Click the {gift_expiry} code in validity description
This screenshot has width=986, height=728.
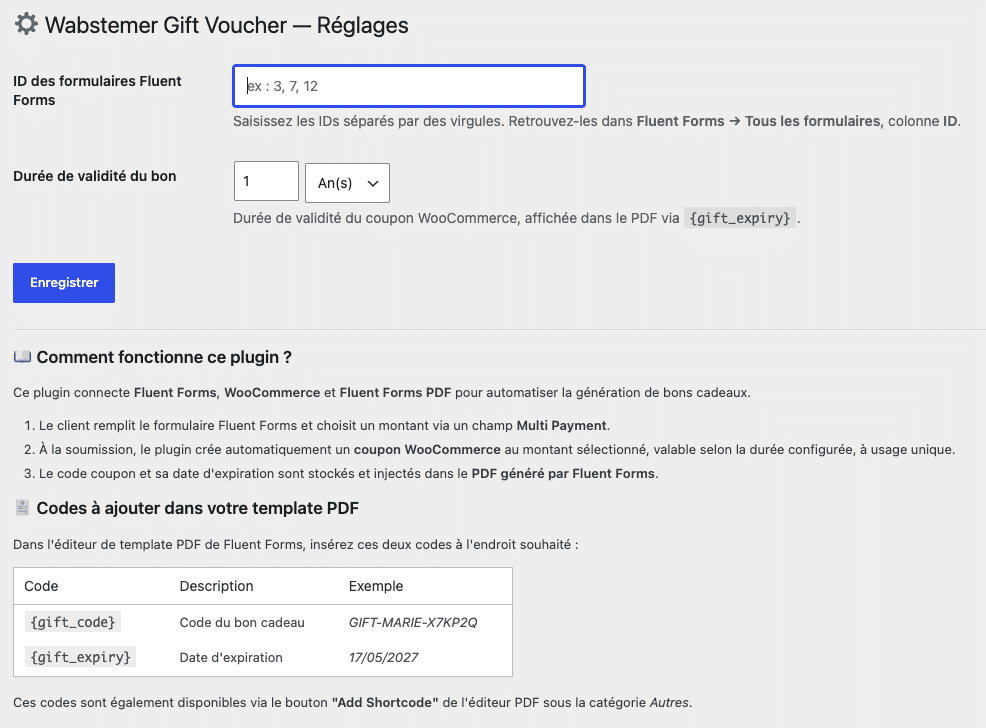click(x=740, y=218)
